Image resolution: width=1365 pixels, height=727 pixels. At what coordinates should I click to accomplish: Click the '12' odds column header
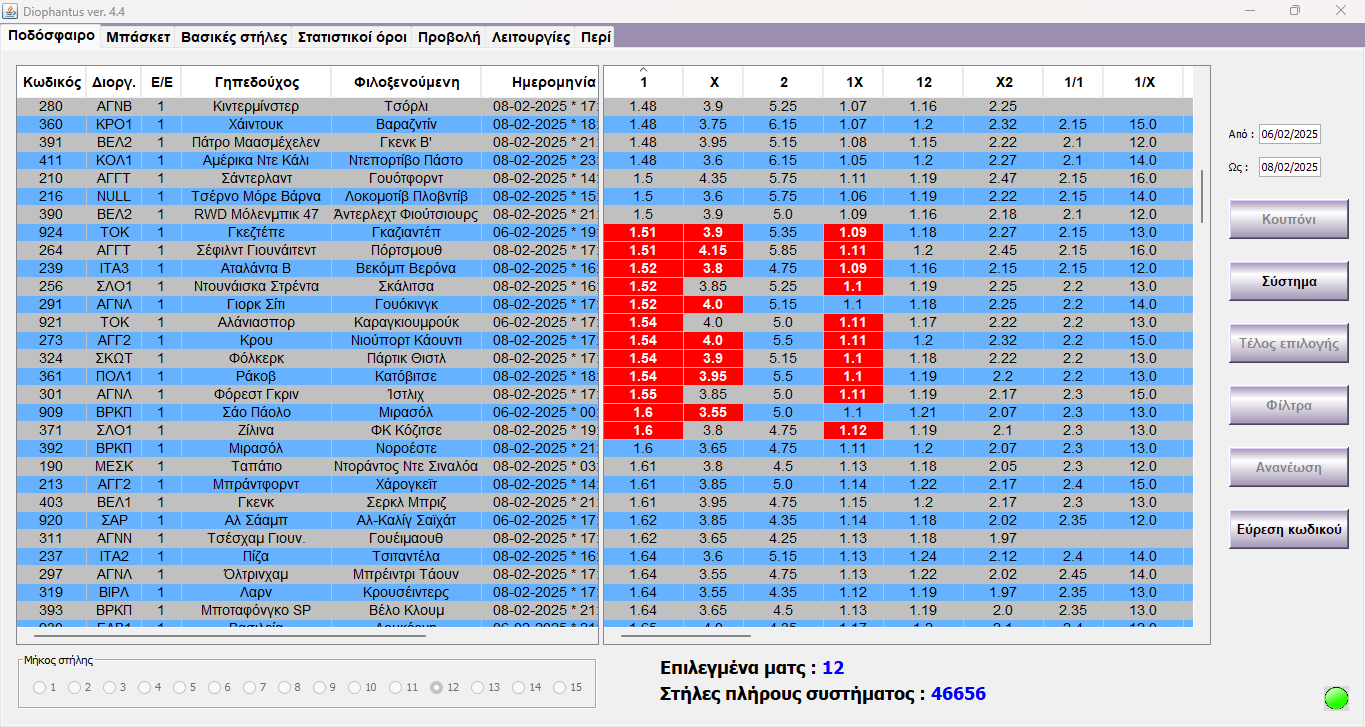923,82
